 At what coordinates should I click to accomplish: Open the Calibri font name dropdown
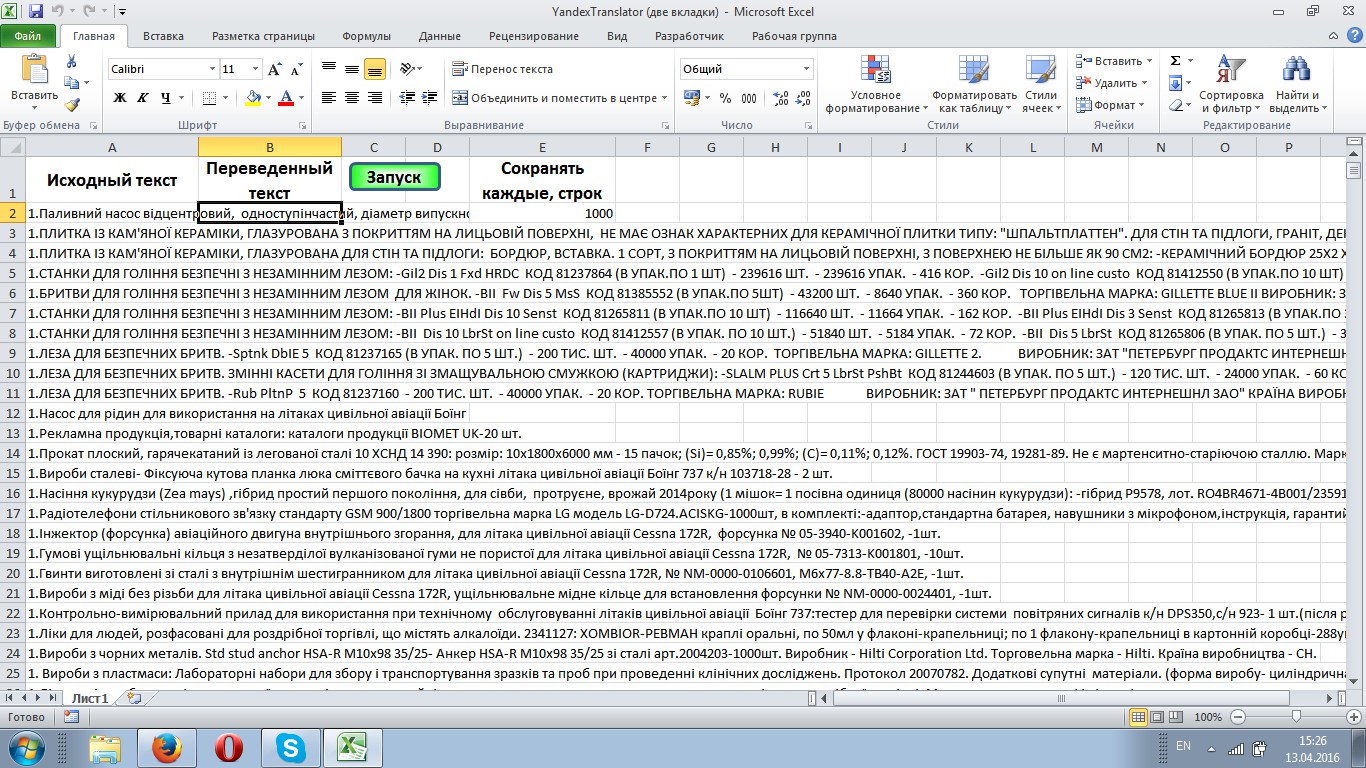212,69
